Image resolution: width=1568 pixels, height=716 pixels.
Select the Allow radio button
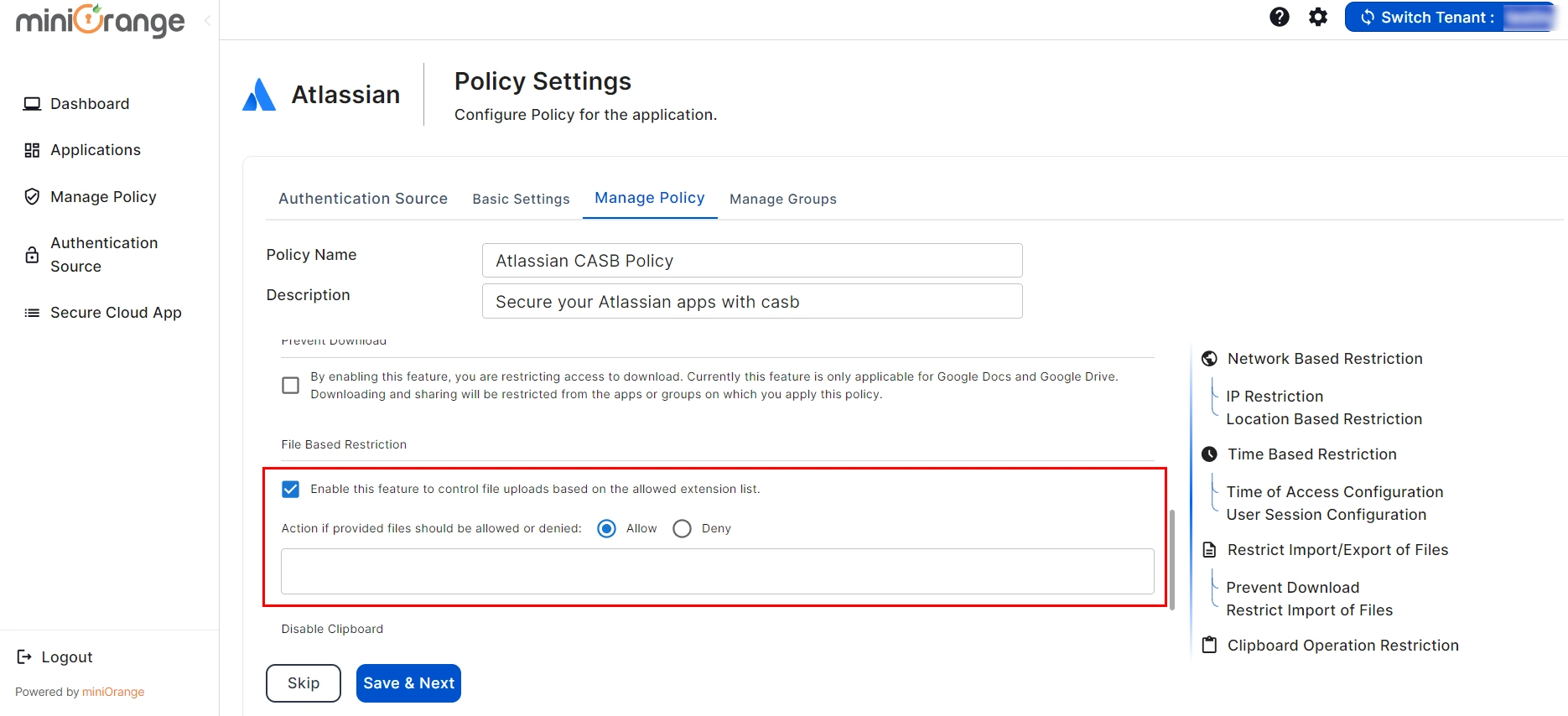point(606,528)
